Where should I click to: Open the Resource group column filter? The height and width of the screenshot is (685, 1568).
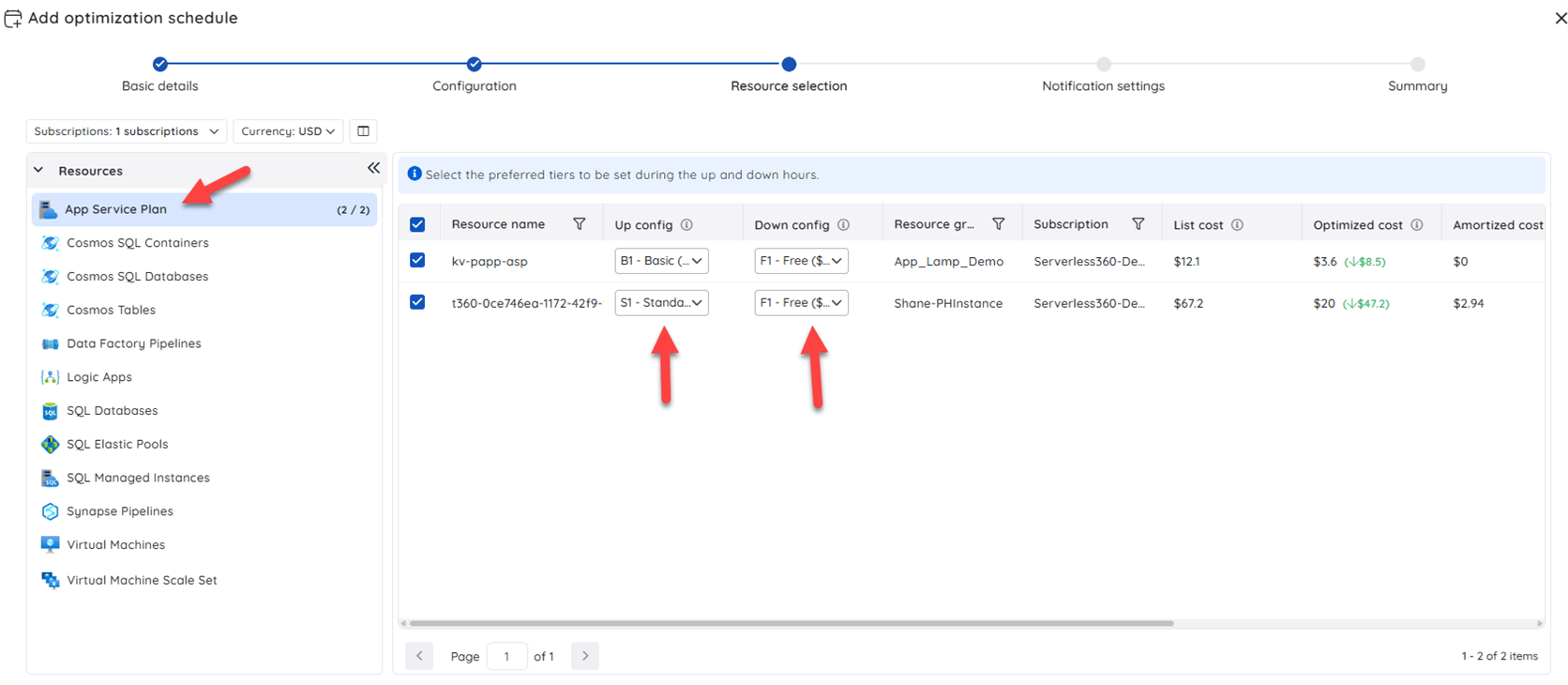click(x=998, y=224)
